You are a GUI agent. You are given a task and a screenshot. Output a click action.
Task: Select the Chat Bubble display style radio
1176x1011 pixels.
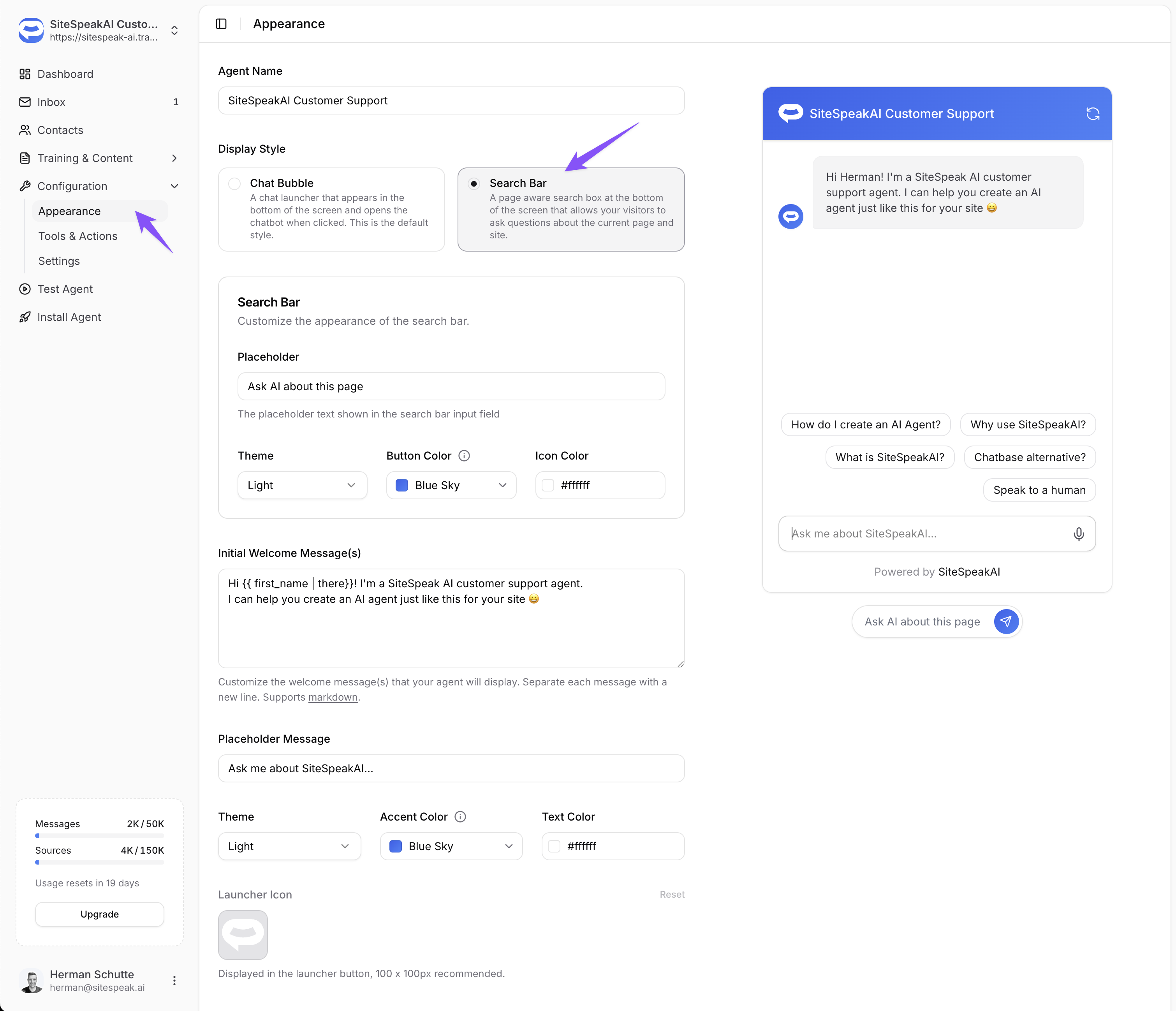234,183
